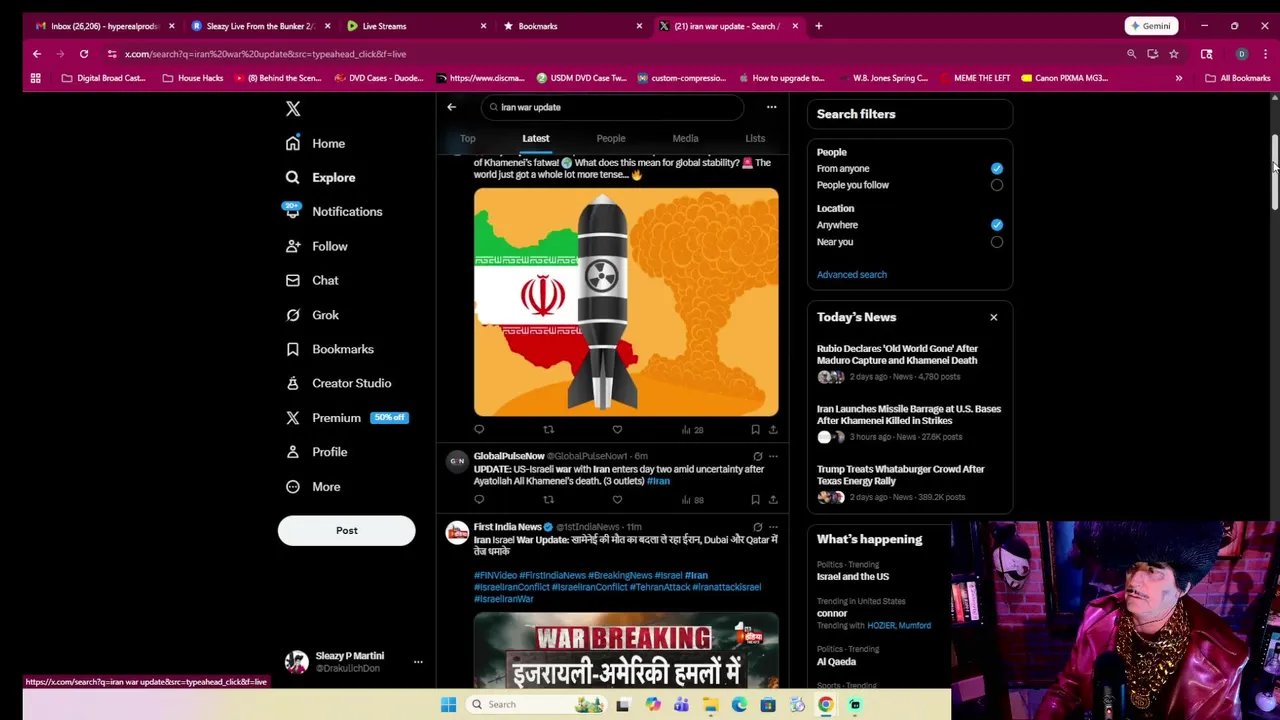Open First India News profile name
Image resolution: width=1280 pixels, height=720 pixels.
click(x=507, y=526)
